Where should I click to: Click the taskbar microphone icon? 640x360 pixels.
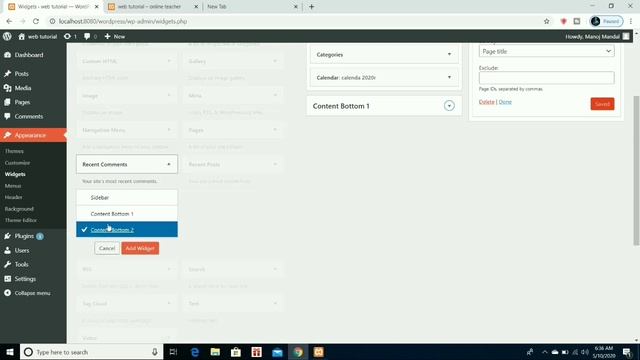[155, 352]
